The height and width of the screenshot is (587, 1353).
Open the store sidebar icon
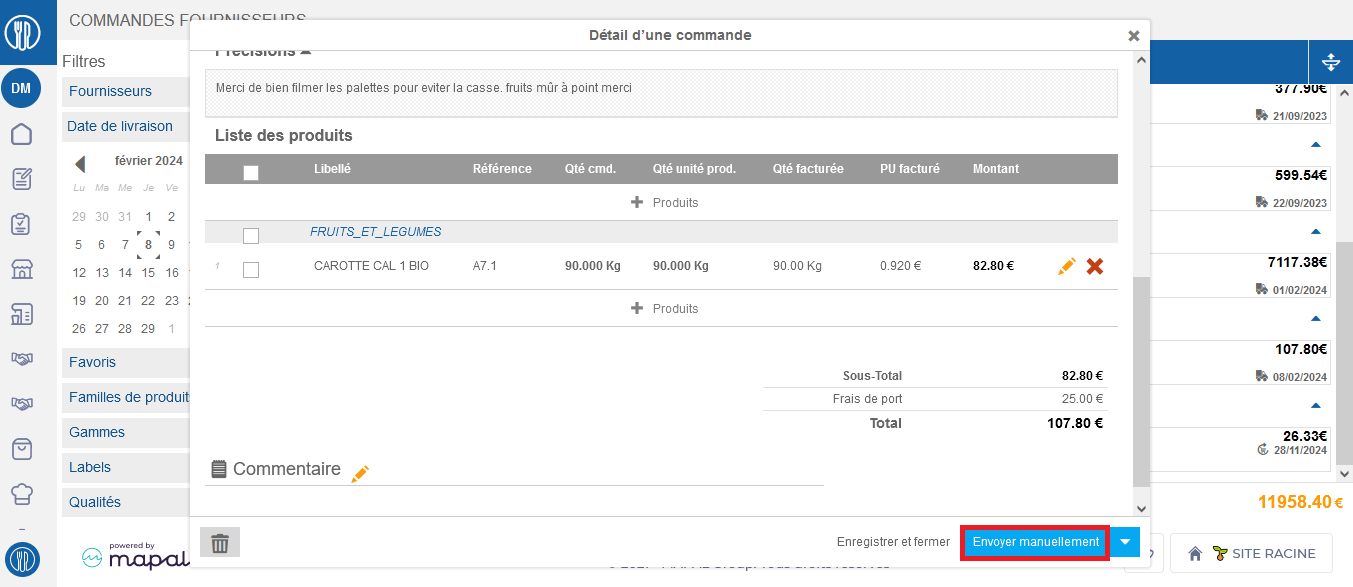coord(21,269)
